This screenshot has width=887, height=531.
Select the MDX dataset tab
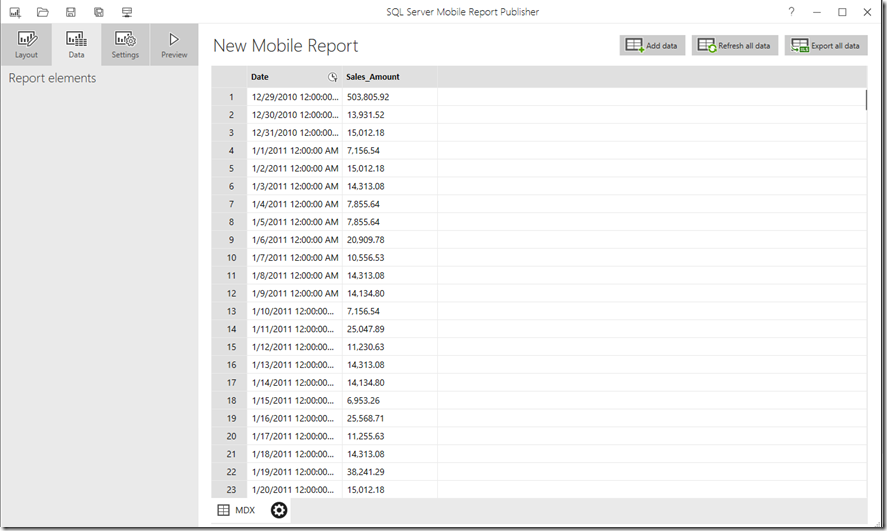coord(236,510)
